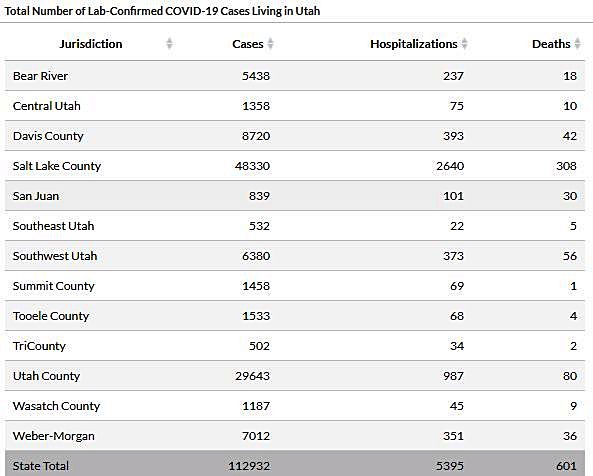Click state total cases 112932

[249, 466]
